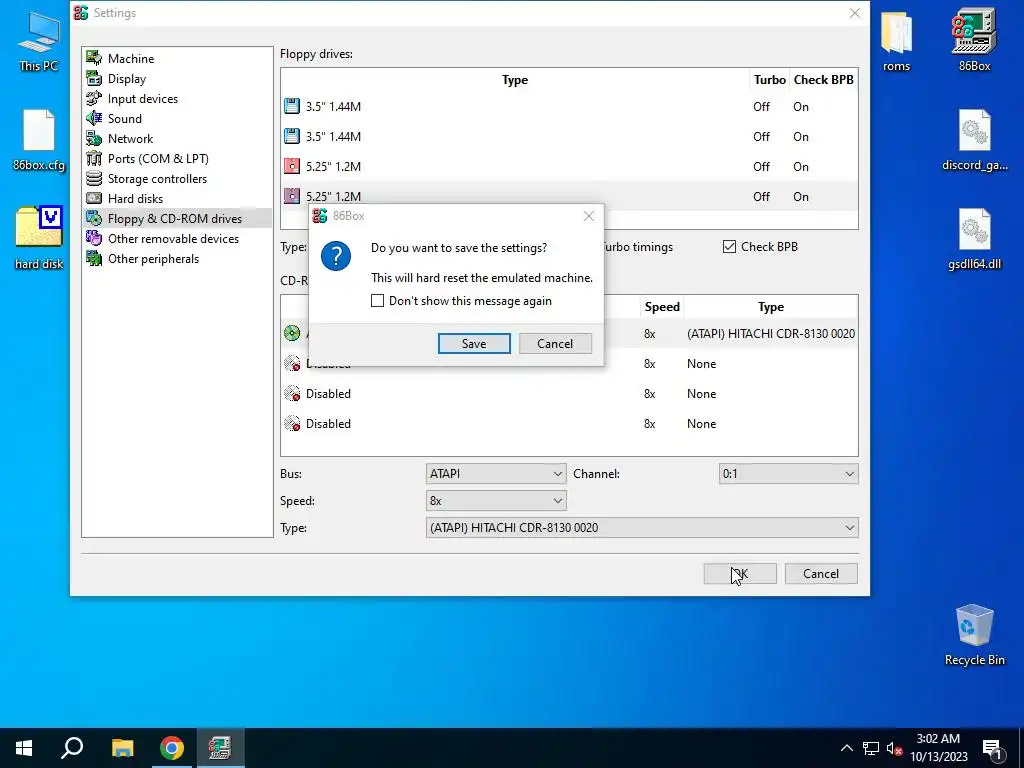Screen dimensions: 1024x768
Task: Select the discord_ga... desktop file
Action: 974,140
